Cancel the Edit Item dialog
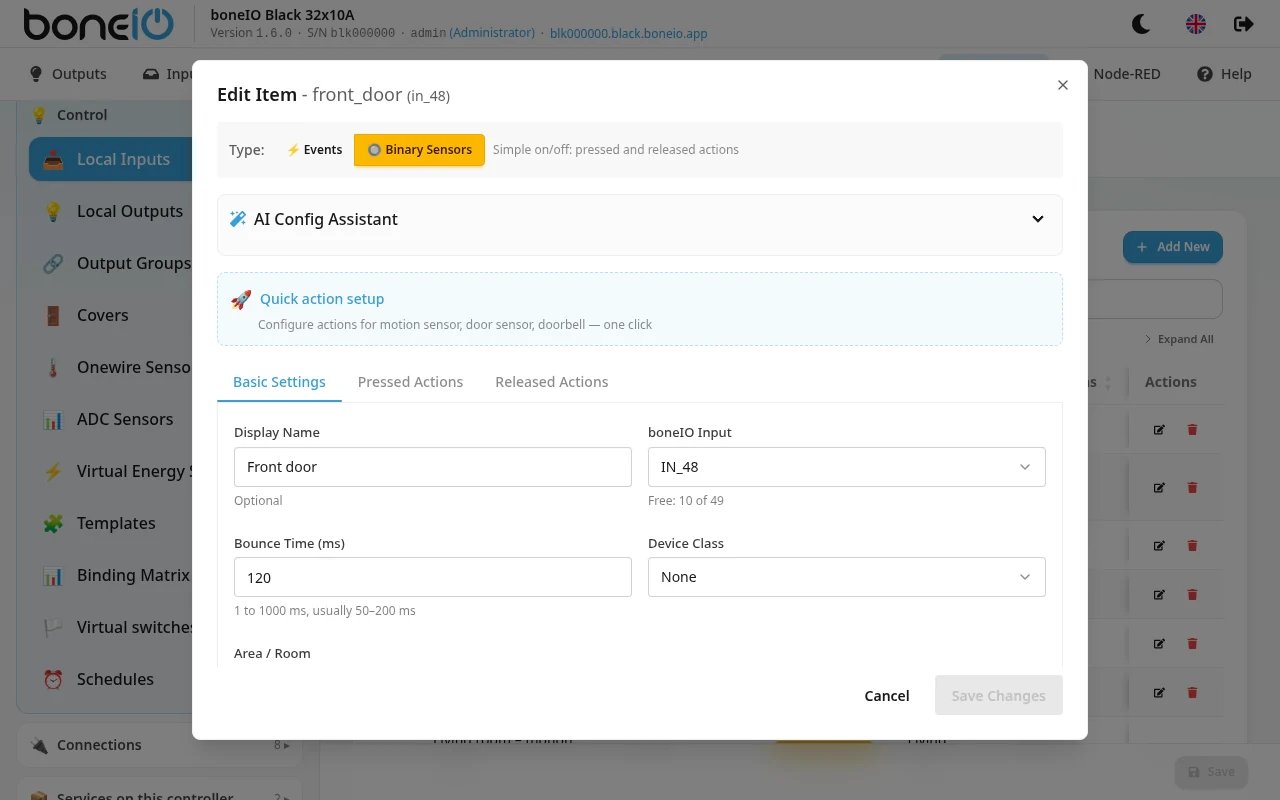The height and width of the screenshot is (800, 1280). point(887,696)
